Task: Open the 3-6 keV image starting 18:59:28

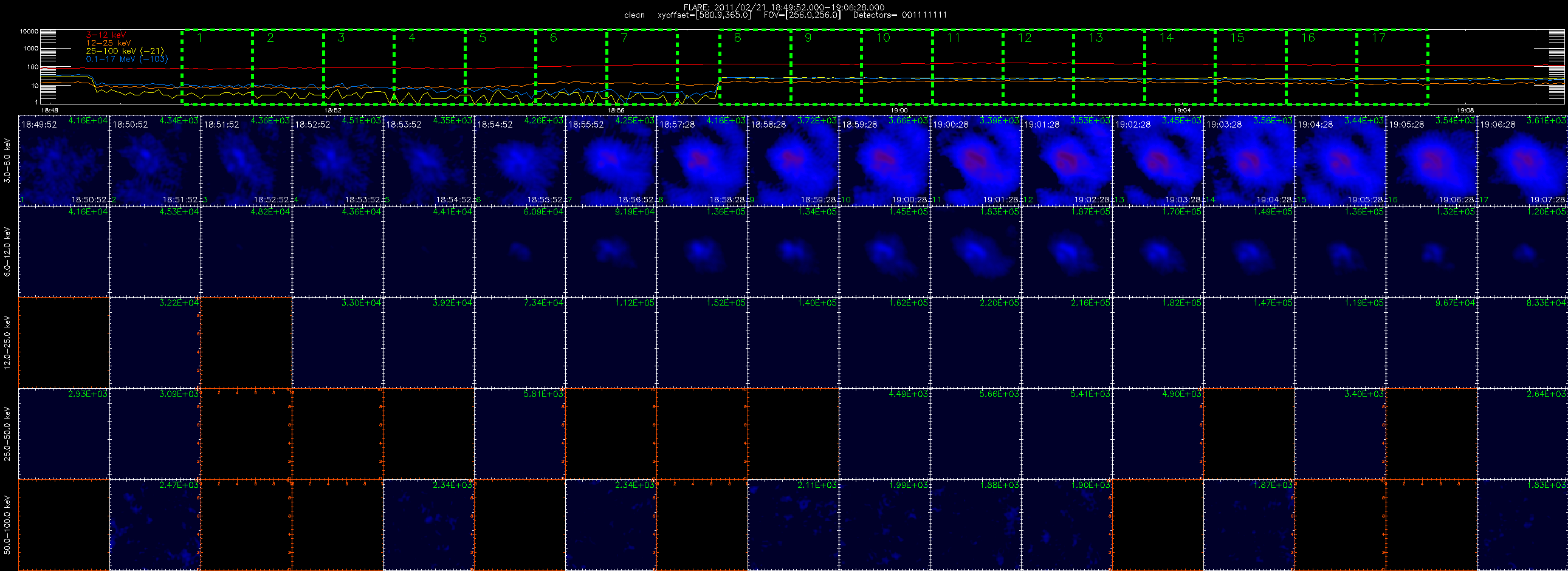Action: coord(885,160)
